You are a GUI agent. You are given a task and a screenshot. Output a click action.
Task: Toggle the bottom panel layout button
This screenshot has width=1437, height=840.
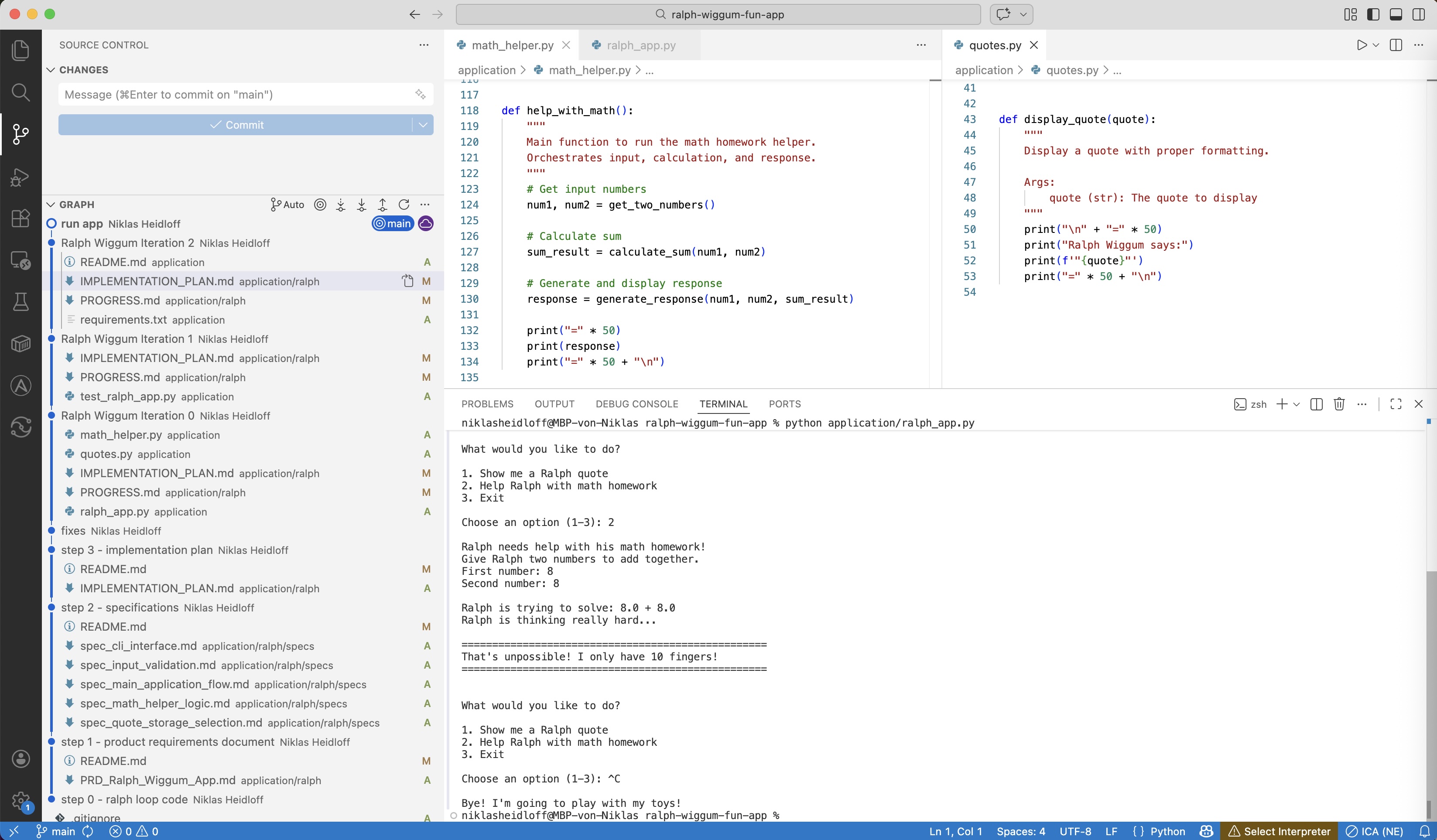(x=1396, y=14)
